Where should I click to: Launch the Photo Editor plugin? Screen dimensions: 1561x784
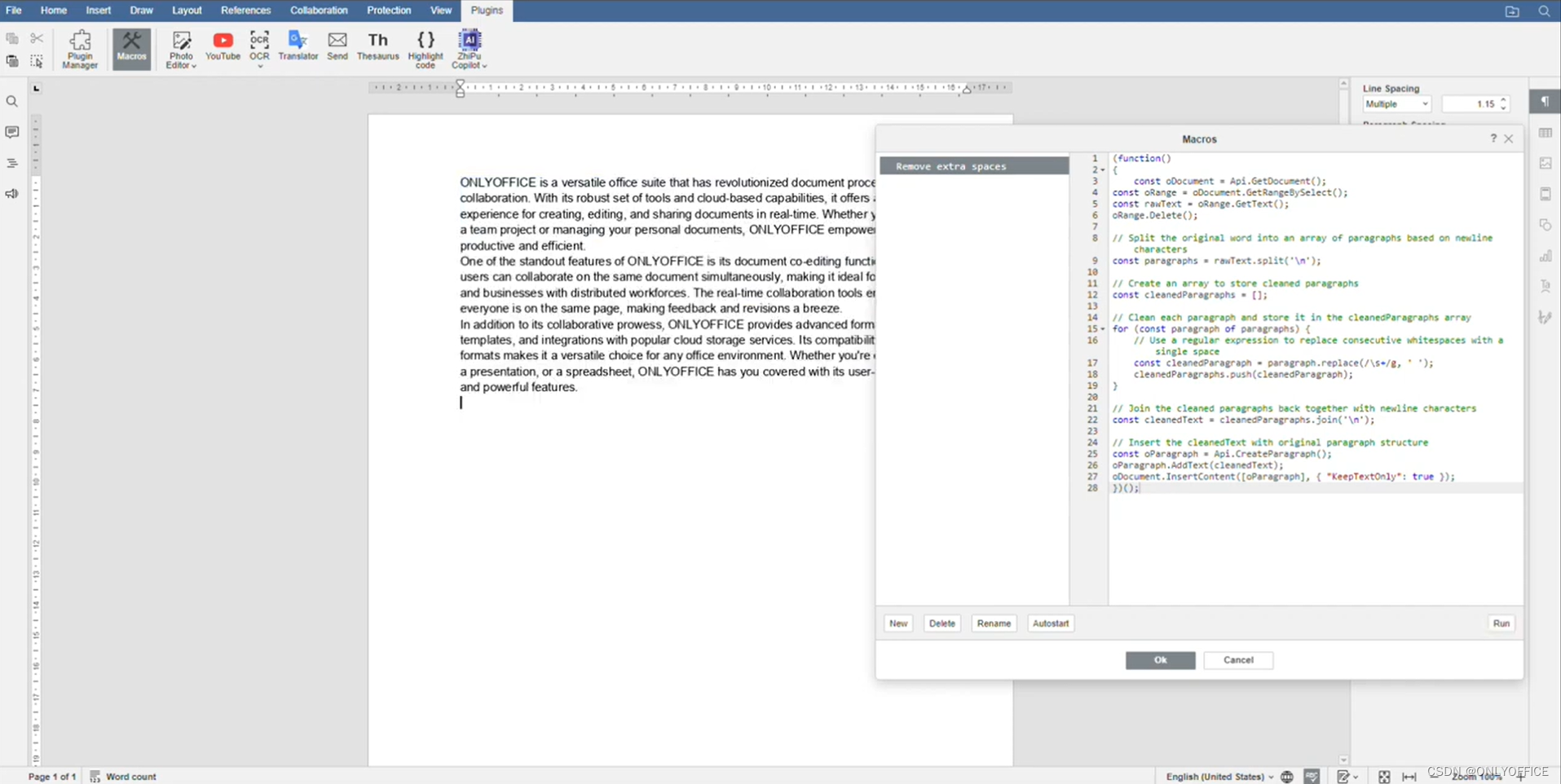(181, 50)
